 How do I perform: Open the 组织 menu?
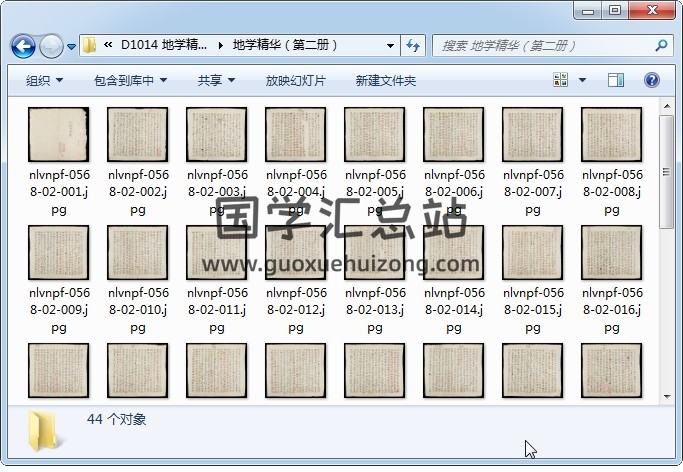point(45,80)
